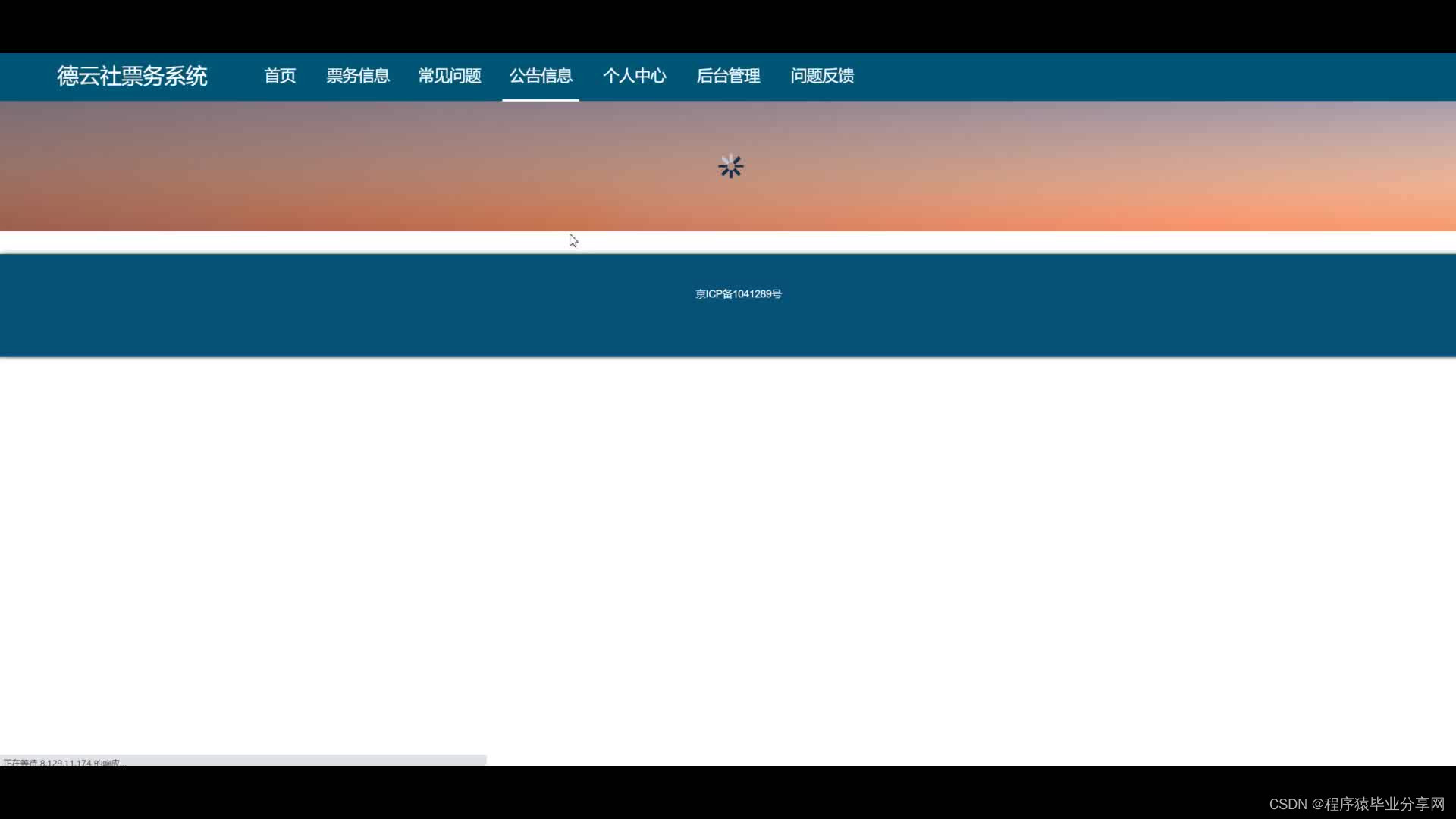Click the white strip between banner and footer

[x=910, y=241]
